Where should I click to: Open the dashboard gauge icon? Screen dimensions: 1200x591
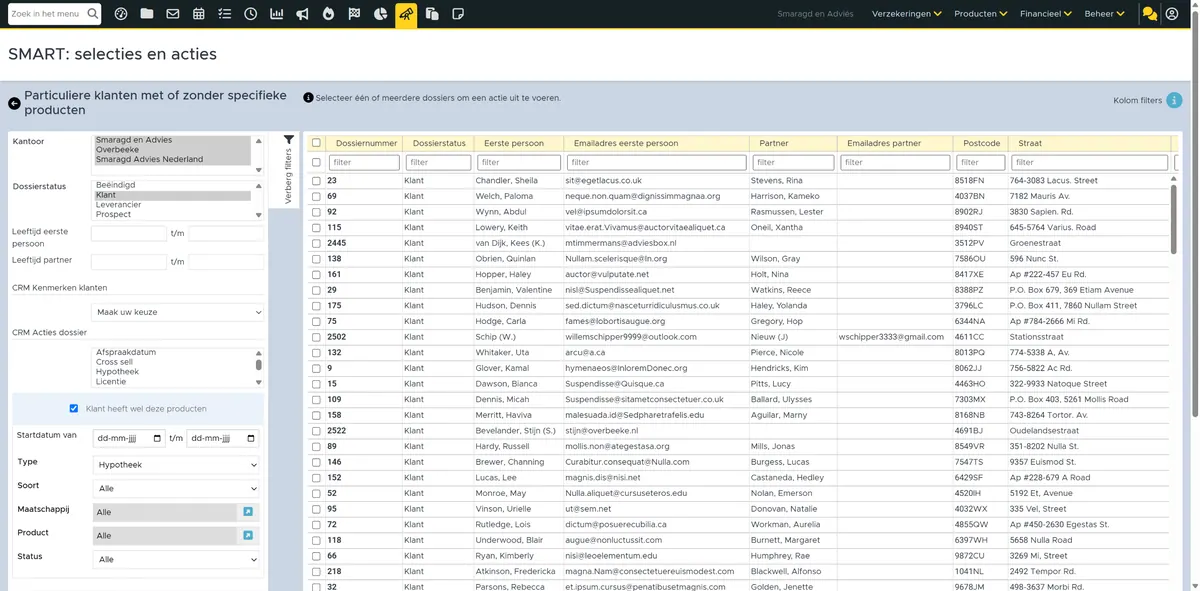(121, 14)
